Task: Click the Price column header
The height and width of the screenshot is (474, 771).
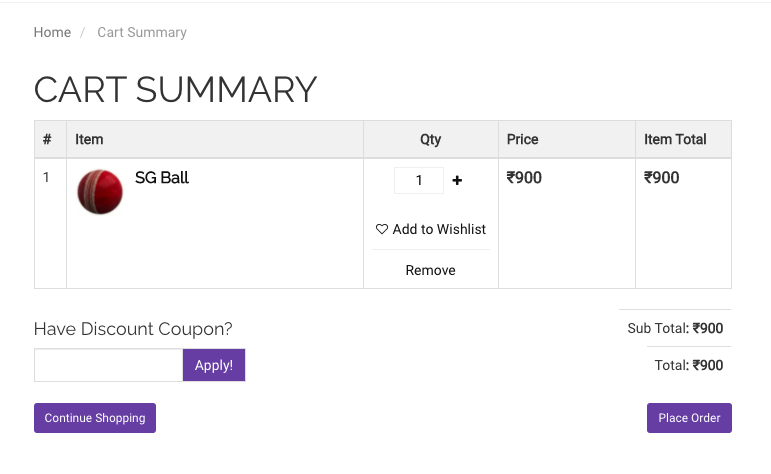Action: [522, 140]
